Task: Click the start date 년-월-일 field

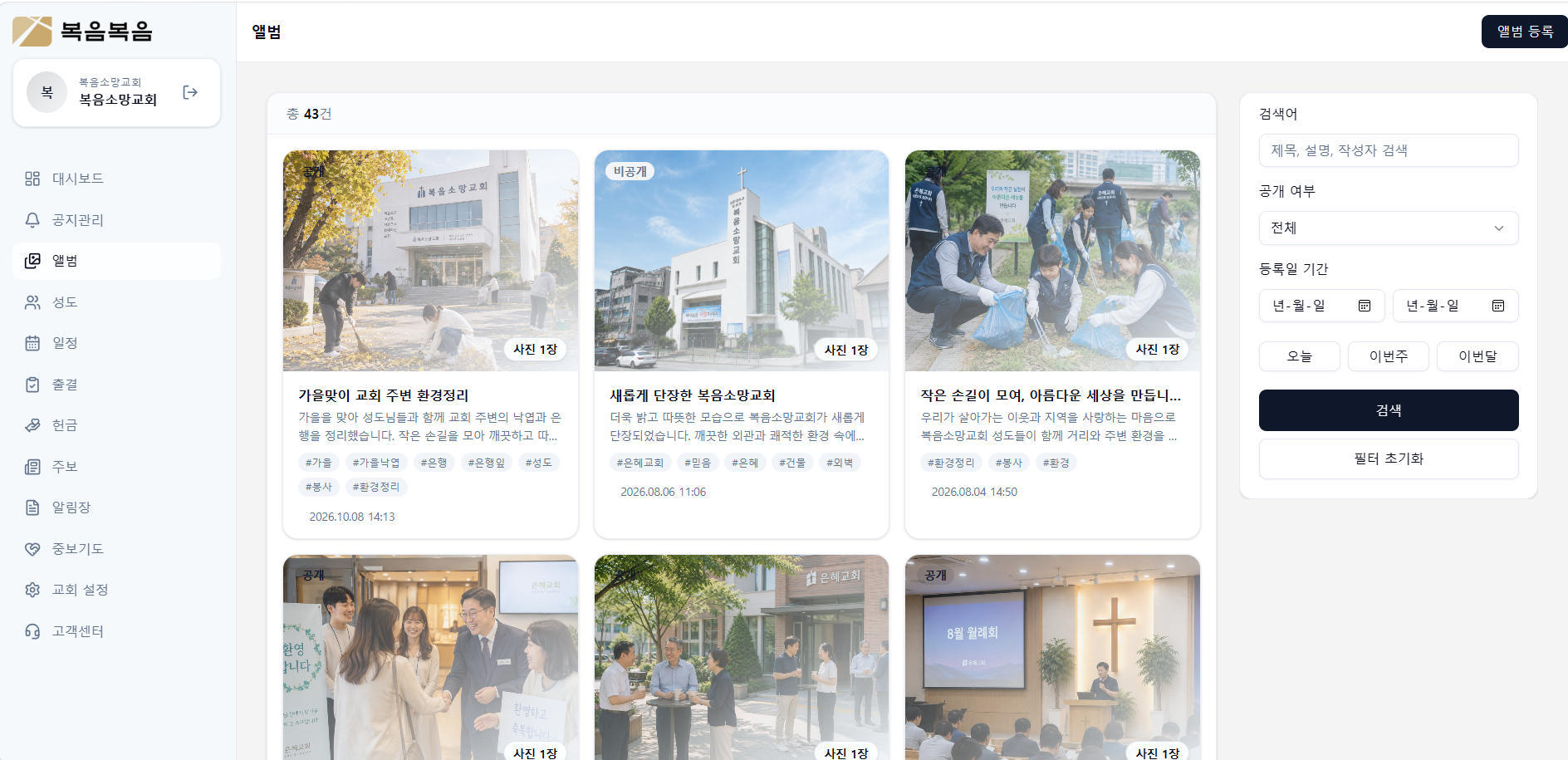Action: point(1322,306)
